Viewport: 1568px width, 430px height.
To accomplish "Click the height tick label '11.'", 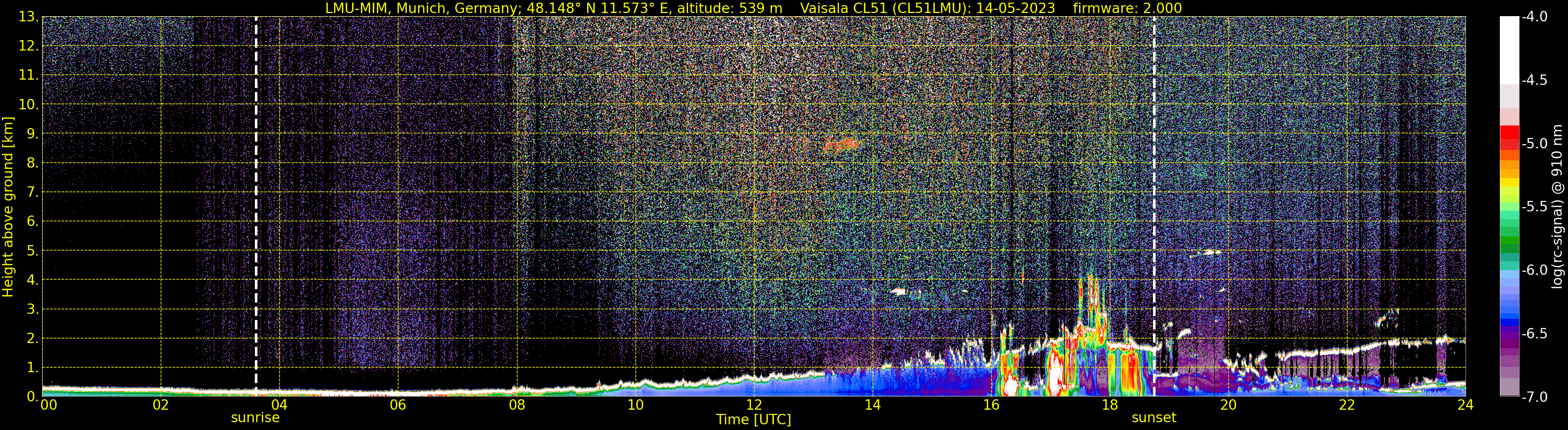I will 29,75.
